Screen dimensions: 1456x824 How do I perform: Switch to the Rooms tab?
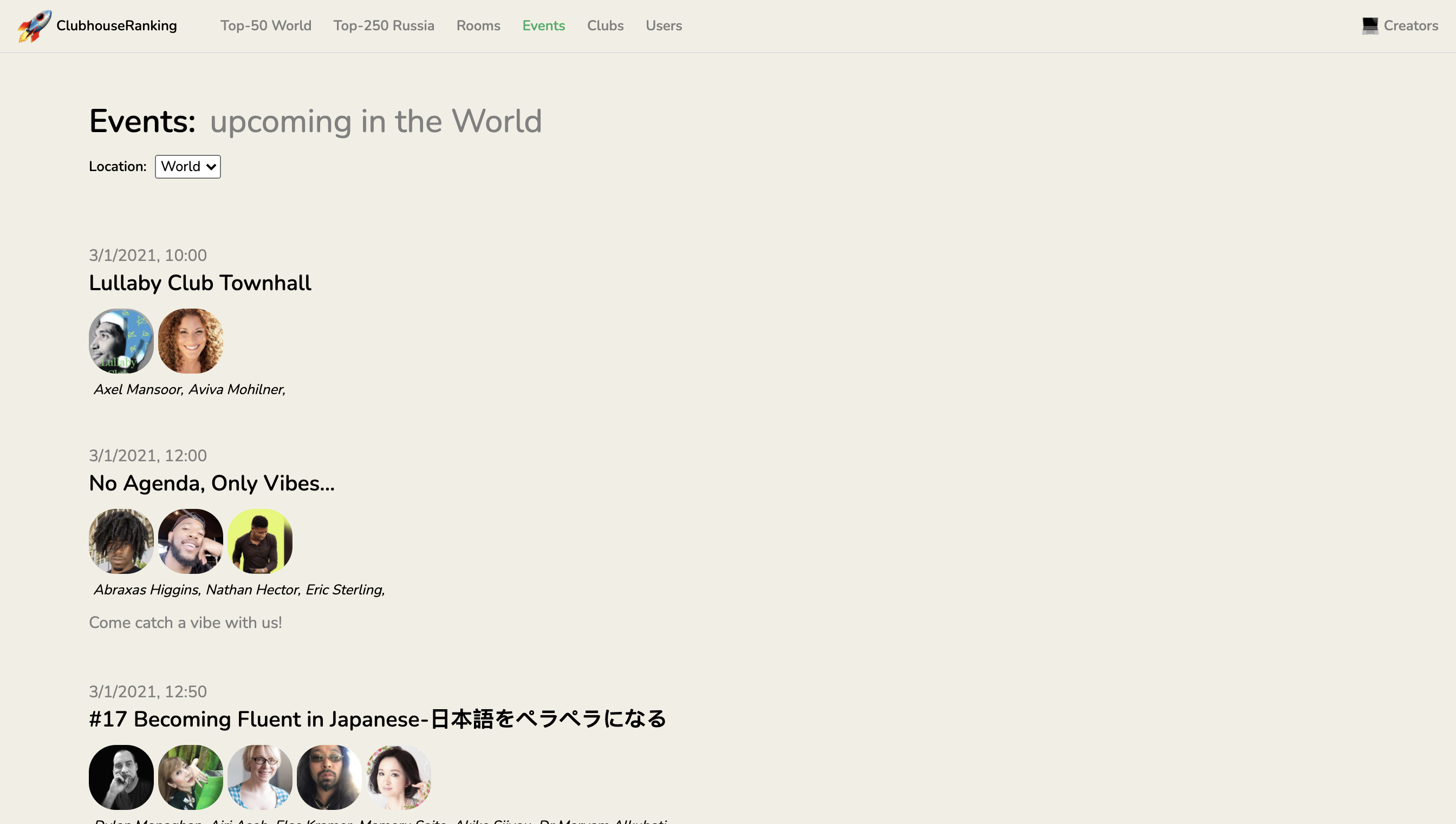pyautogui.click(x=478, y=25)
